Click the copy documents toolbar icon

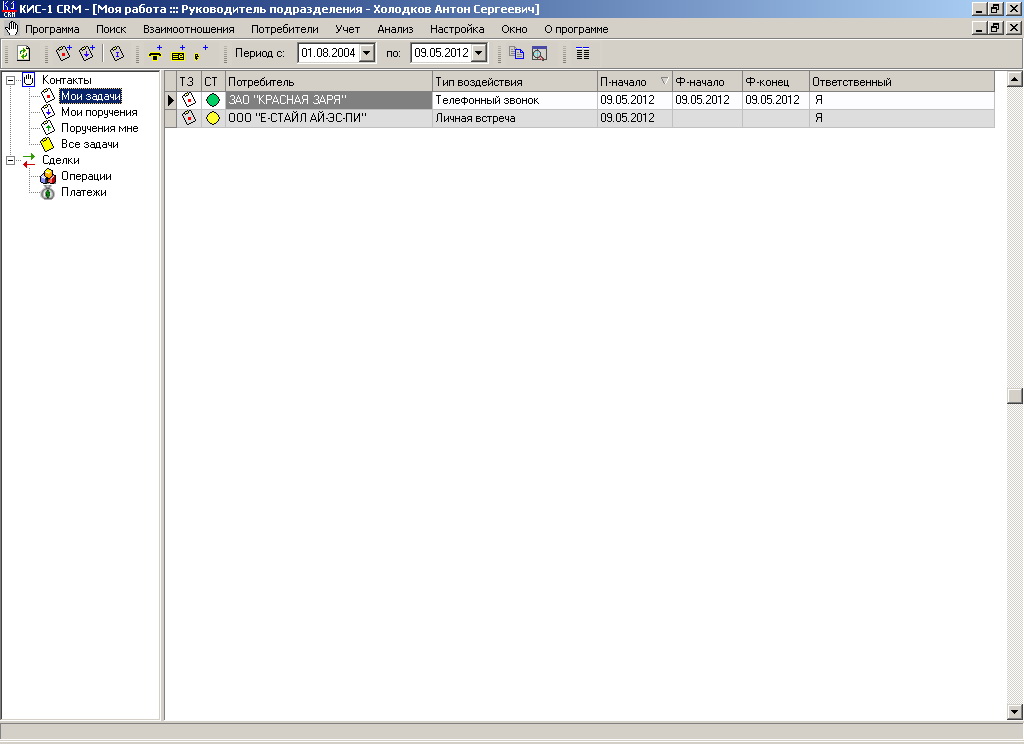point(517,54)
